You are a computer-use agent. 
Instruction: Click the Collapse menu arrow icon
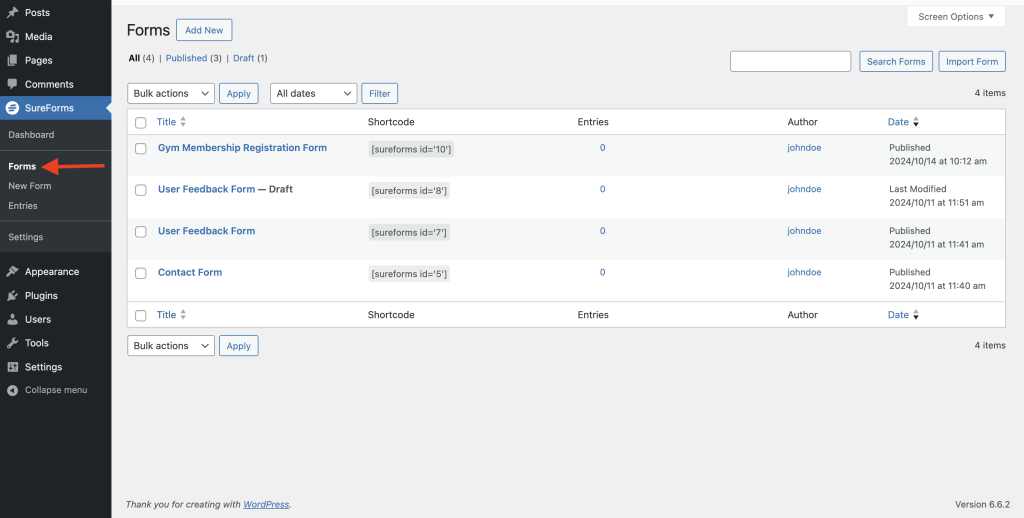pyautogui.click(x=12, y=390)
